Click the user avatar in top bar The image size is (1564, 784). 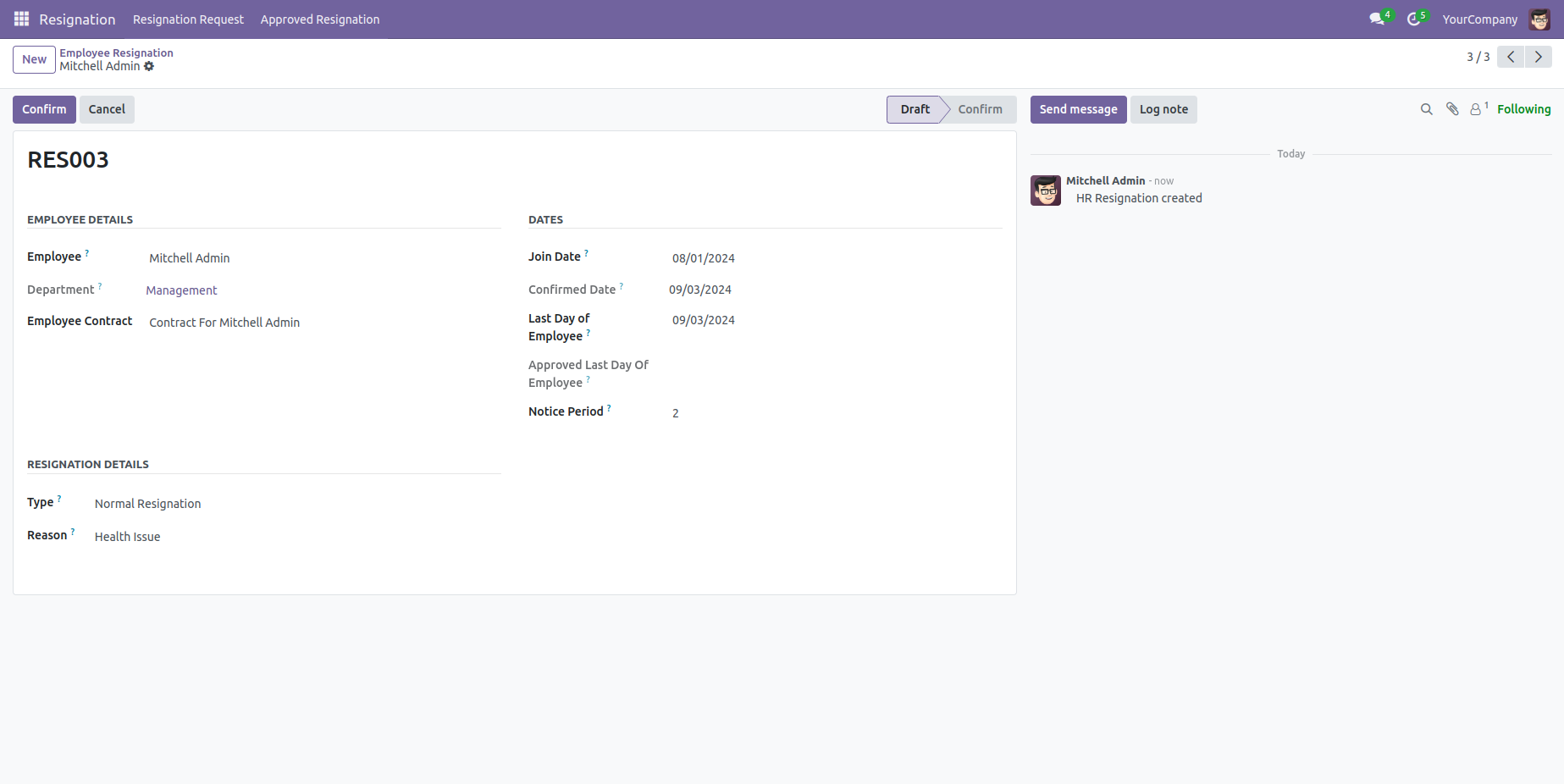1539,19
